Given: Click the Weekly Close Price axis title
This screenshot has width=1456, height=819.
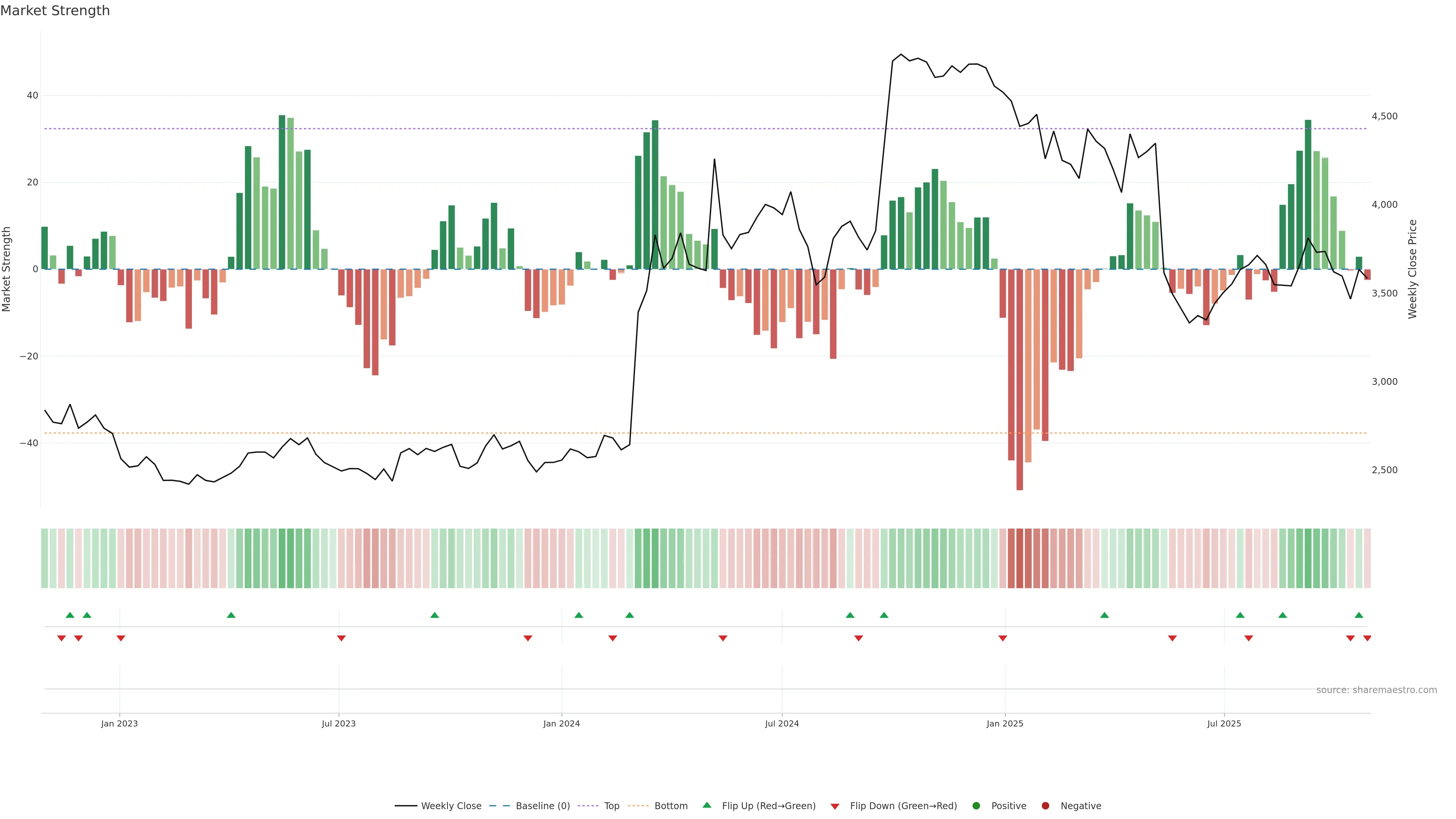Looking at the screenshot, I should [1412, 269].
